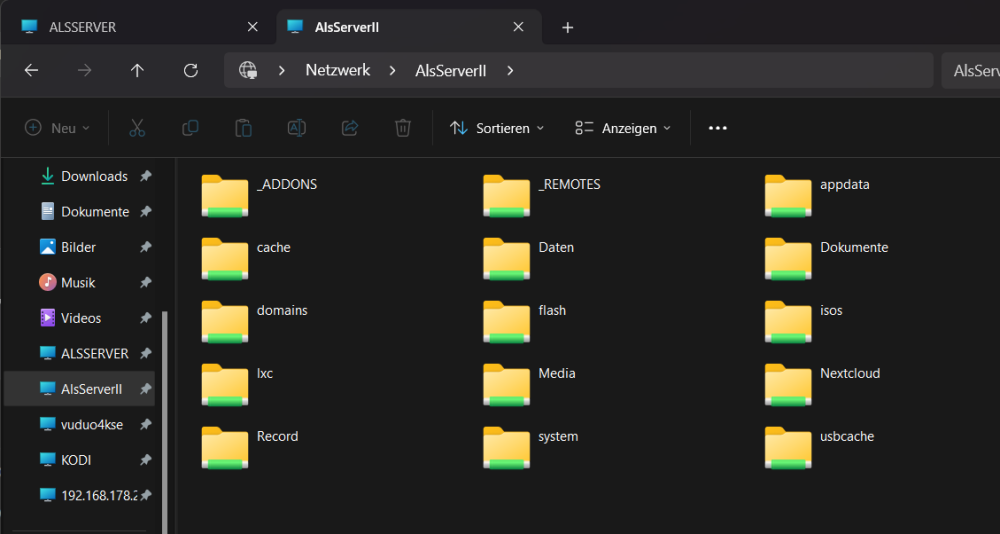This screenshot has height=534, width=1000.
Task: Expand chevron after Netzwerk in address bar
Action: (393, 70)
